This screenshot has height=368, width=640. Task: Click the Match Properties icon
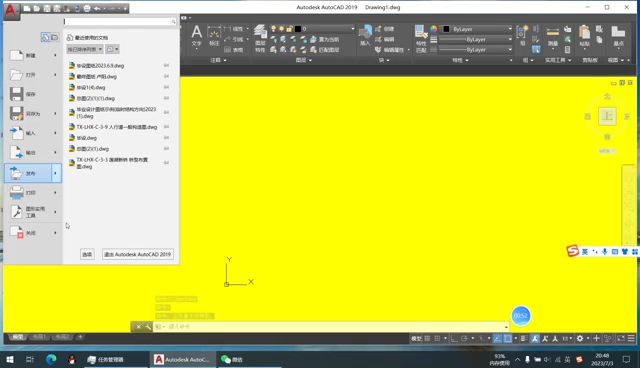tap(421, 38)
